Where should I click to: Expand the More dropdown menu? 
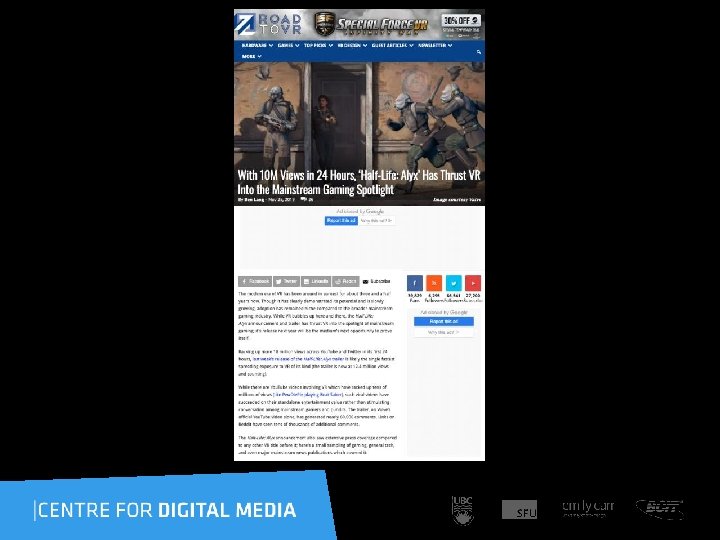(x=251, y=56)
